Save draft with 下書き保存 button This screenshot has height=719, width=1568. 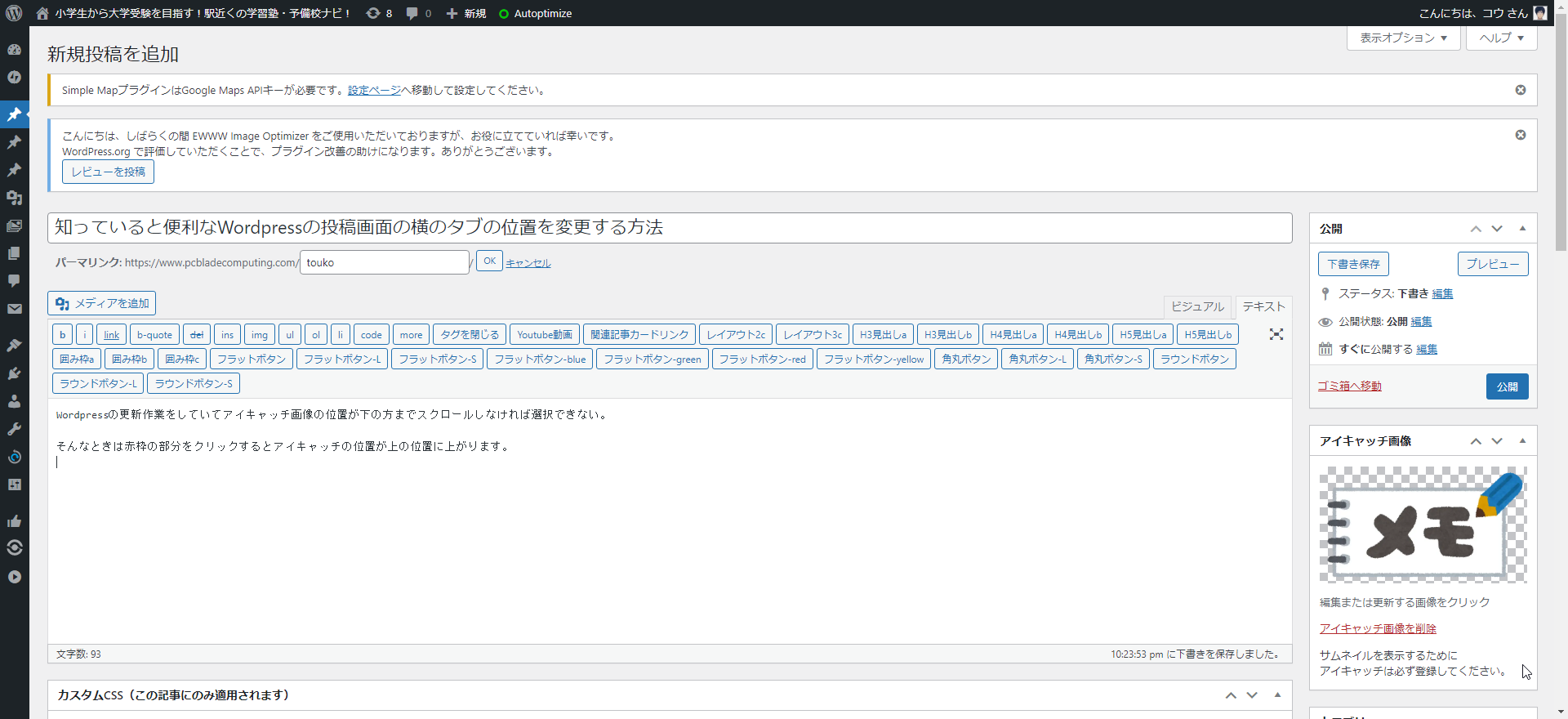1353,264
